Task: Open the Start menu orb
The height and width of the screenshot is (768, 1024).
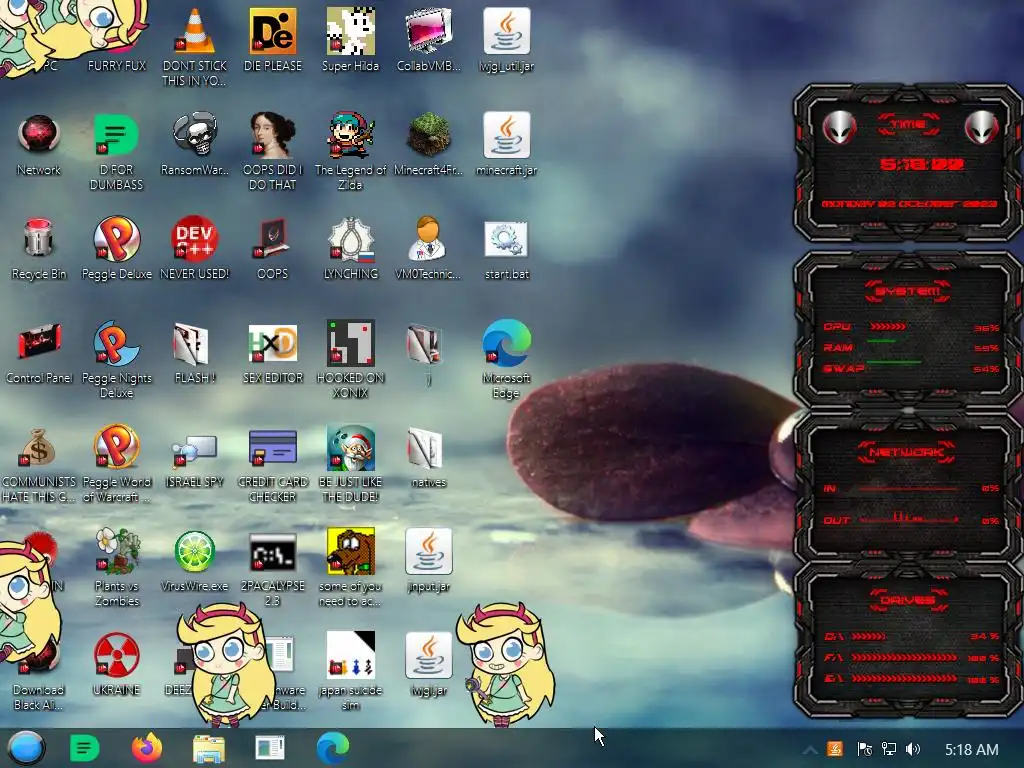Action: pyautogui.click(x=26, y=748)
